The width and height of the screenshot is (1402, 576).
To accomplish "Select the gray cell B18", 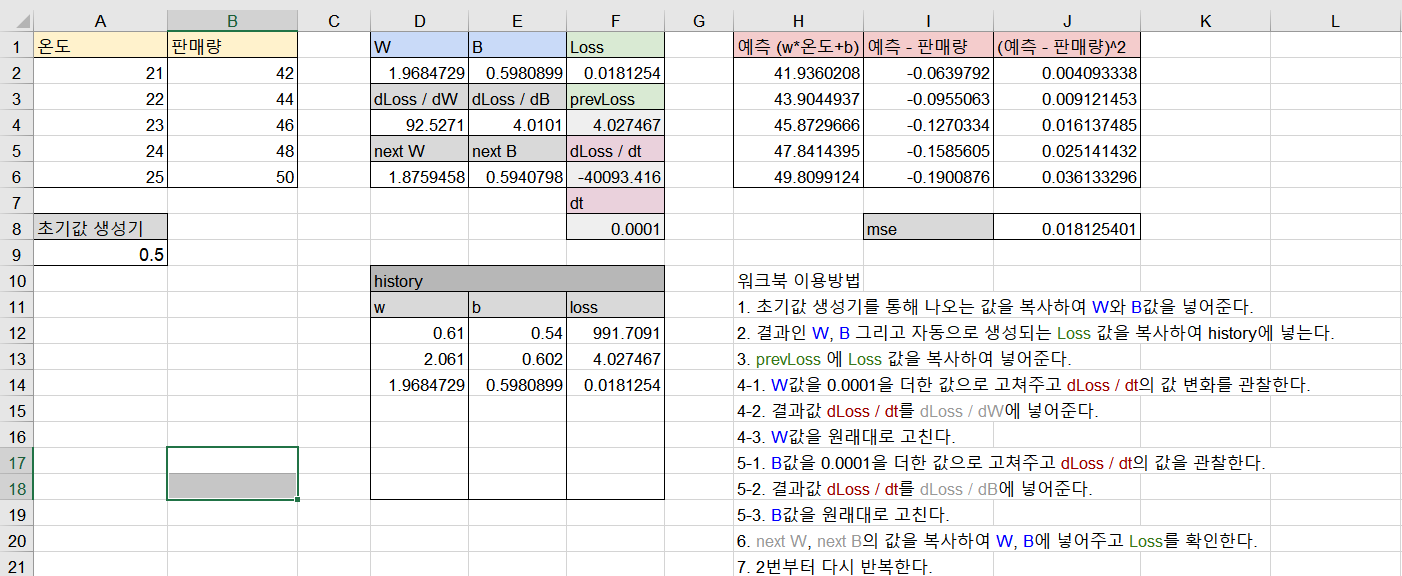I will (232, 485).
